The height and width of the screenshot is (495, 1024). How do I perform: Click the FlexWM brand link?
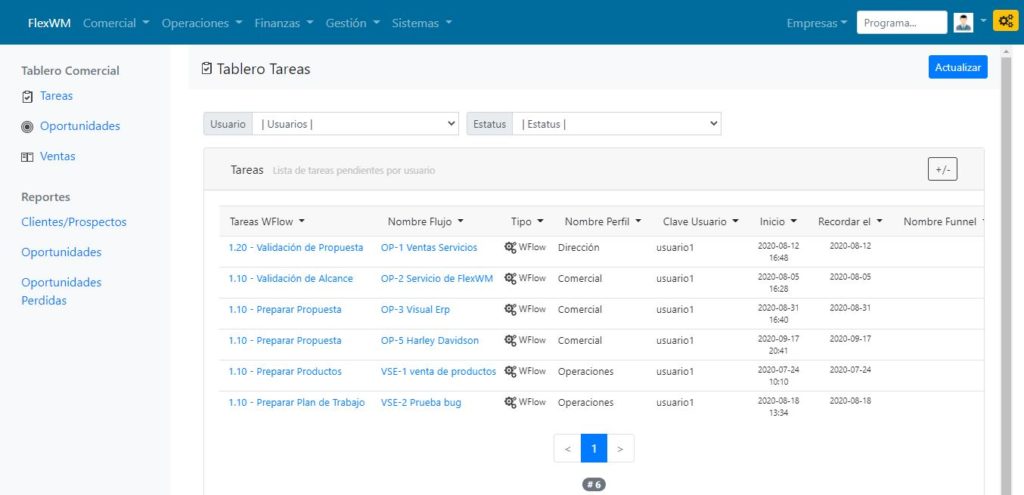(x=50, y=23)
